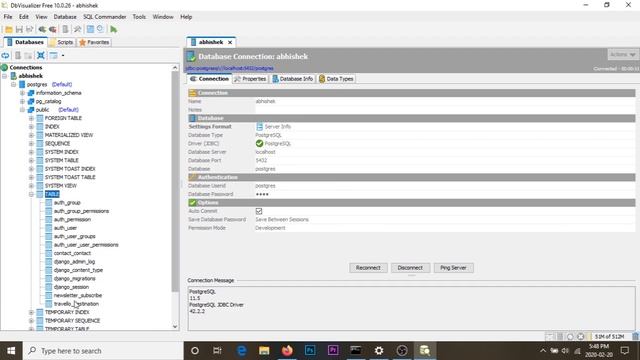Open the SQL Commander menu
The height and width of the screenshot is (360, 640).
pos(104,17)
